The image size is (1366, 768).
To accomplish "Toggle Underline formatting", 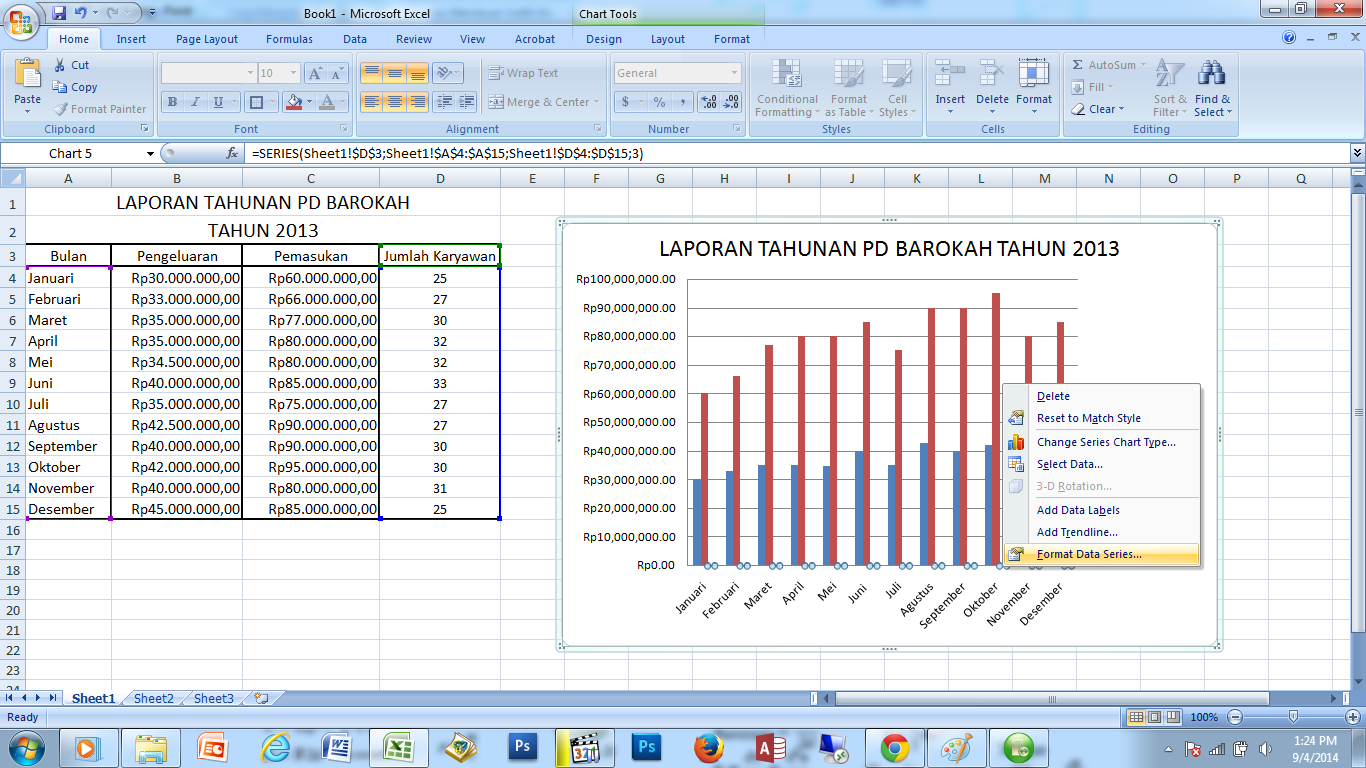I will [x=216, y=102].
